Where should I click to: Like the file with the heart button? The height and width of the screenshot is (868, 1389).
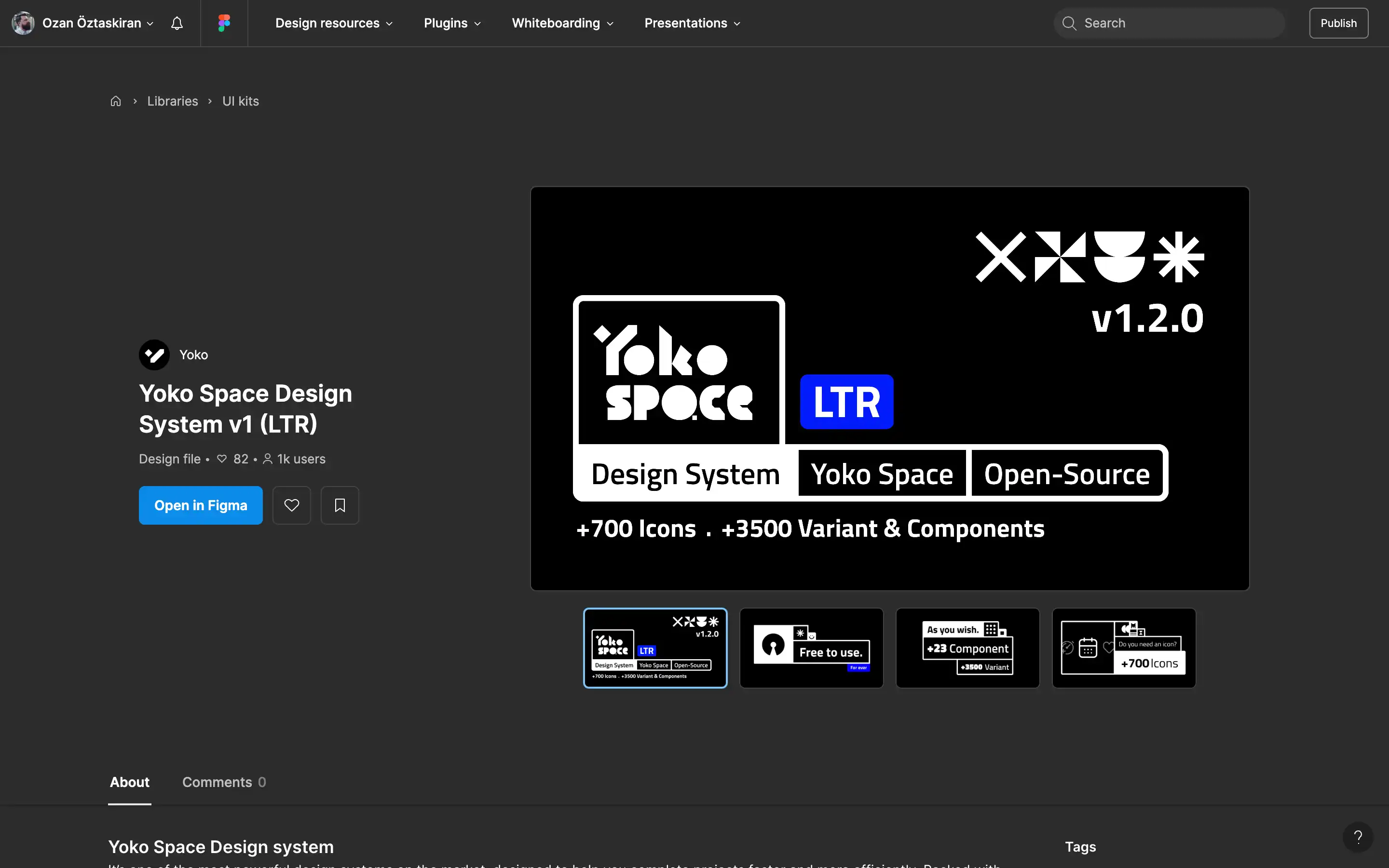pyautogui.click(x=292, y=505)
